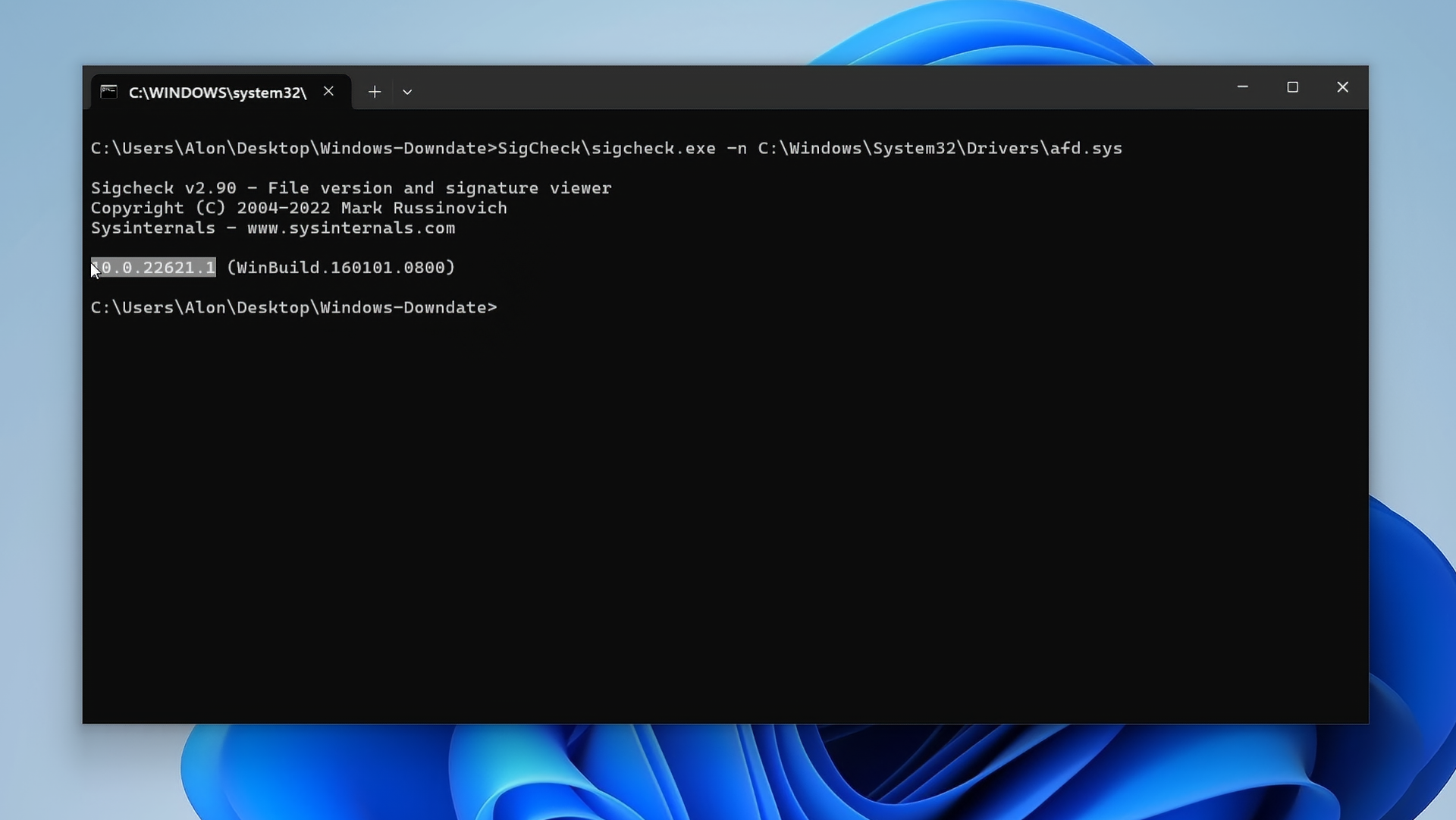The width and height of the screenshot is (1456, 820).
Task: Click the Mark Russinovich copyright line
Action: [299, 208]
